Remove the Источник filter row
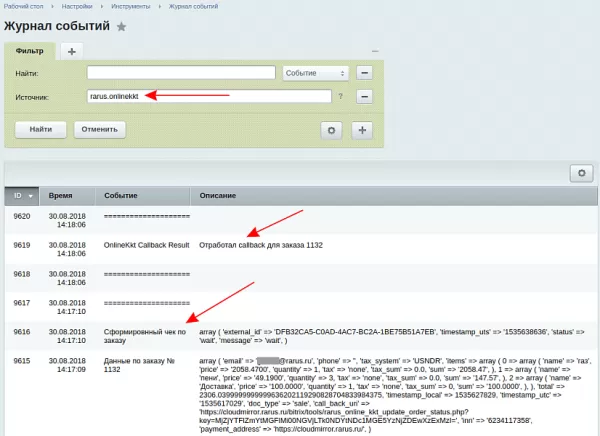Screen dimensions: 600x436 (x=364, y=96)
